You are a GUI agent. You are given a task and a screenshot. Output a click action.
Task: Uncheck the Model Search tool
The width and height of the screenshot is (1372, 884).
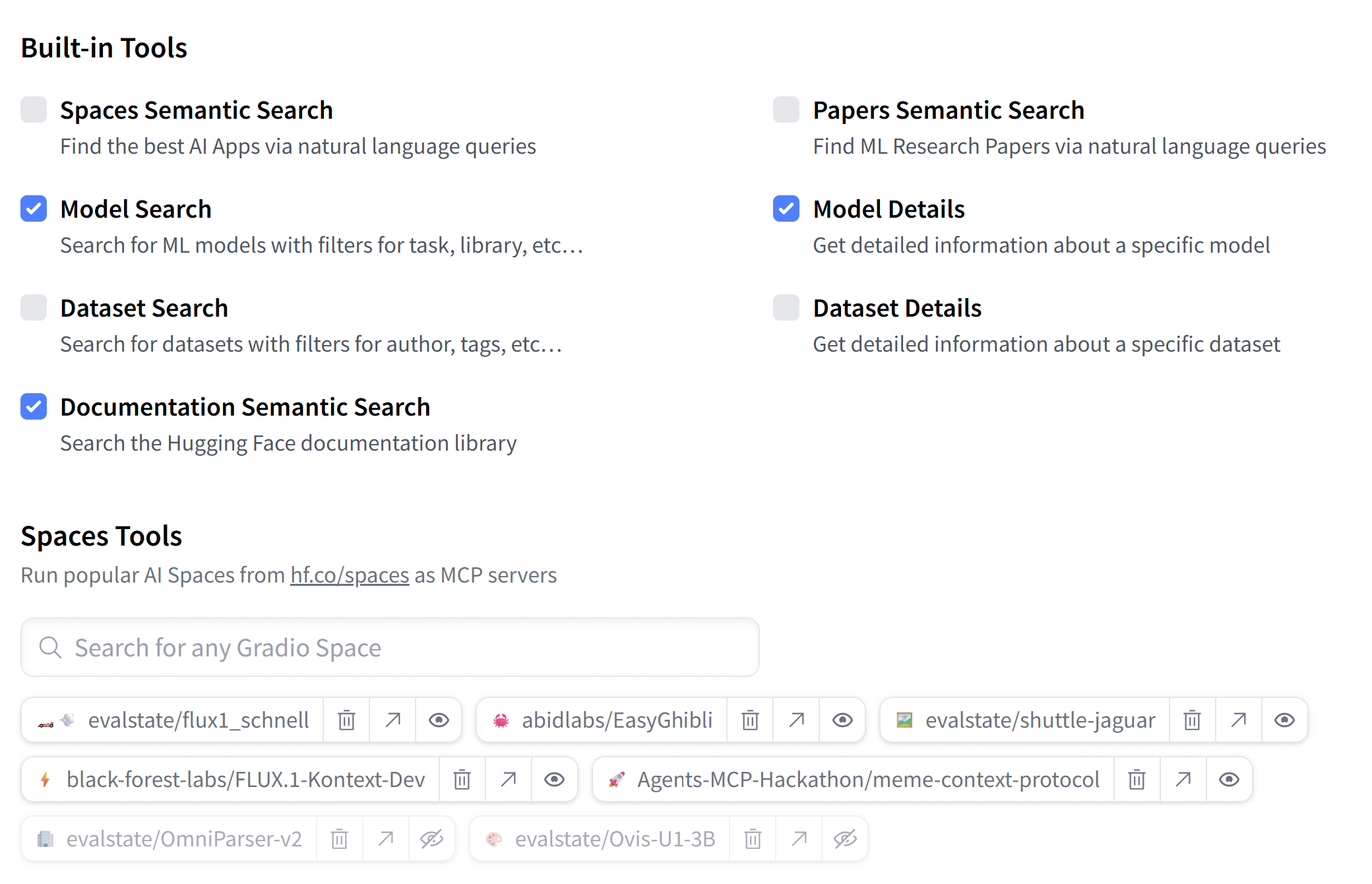click(x=34, y=208)
